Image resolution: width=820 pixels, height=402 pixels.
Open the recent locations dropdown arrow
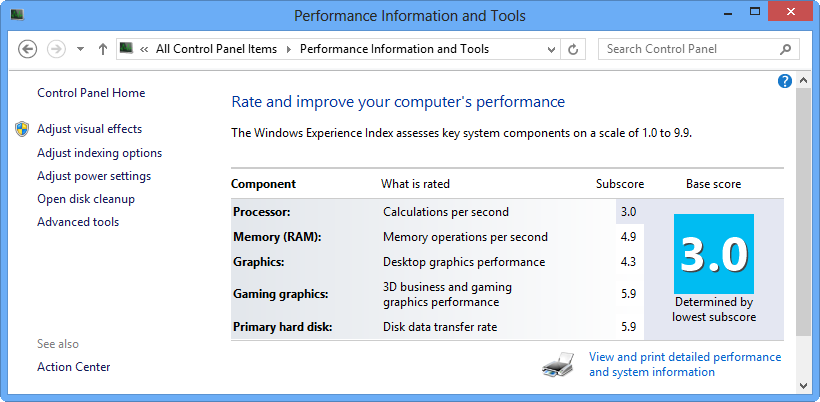81,49
